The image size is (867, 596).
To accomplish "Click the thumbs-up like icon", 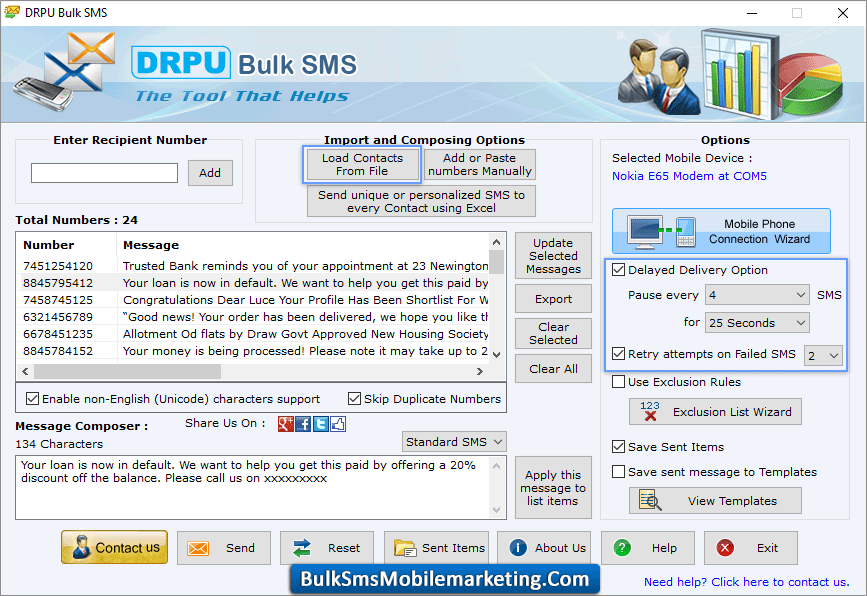I will (338, 424).
